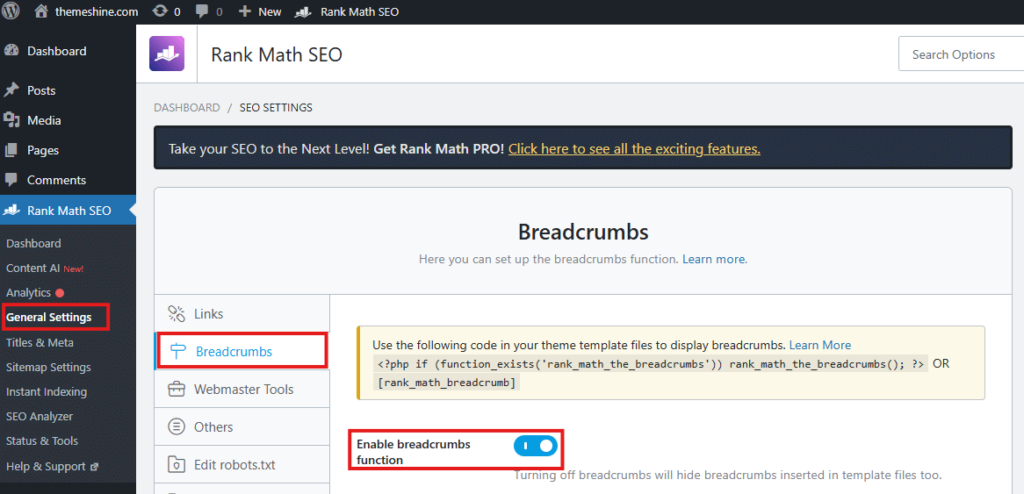
Task: Click the purple Rank Math logo
Action: pos(167,54)
